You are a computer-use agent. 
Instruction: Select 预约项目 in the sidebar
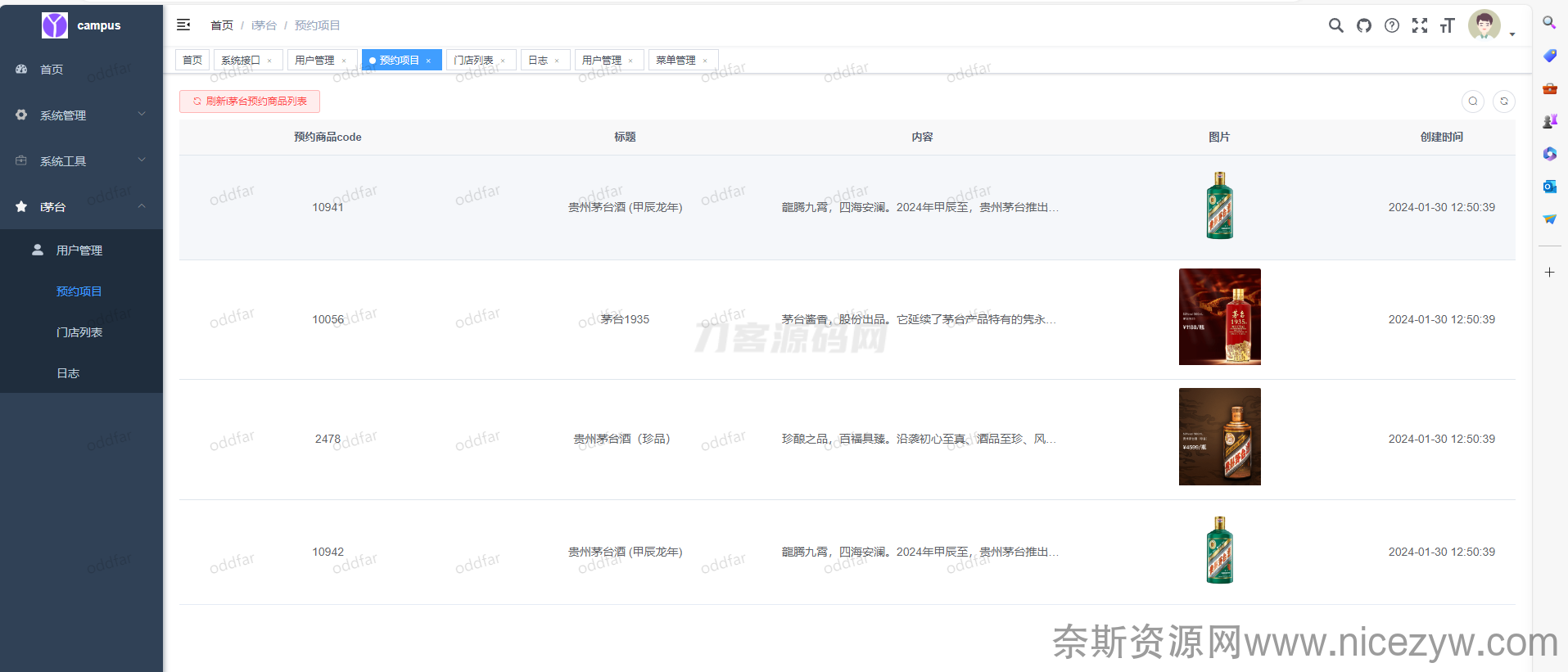tap(81, 291)
